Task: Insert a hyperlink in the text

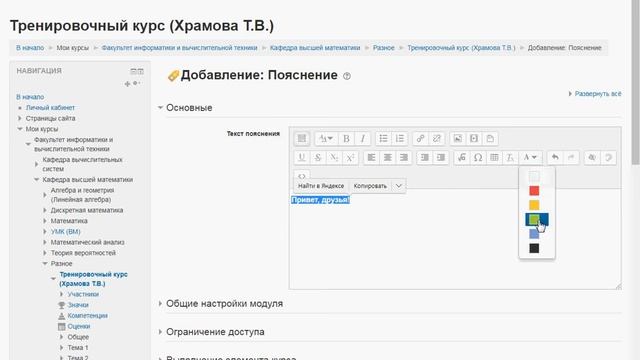Action: [x=420, y=139]
